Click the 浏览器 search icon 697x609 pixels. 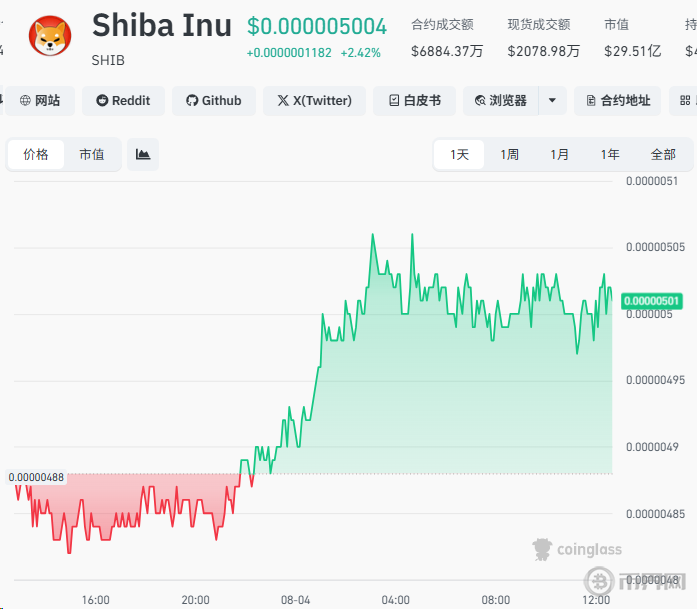[x=480, y=100]
